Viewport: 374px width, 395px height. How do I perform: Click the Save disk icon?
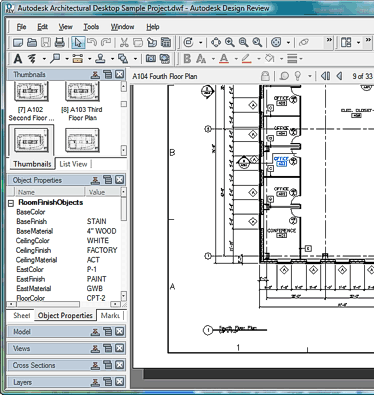tap(46, 42)
